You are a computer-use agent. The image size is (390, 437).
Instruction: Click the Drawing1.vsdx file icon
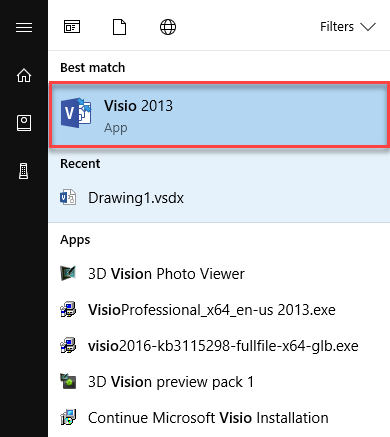point(68,197)
